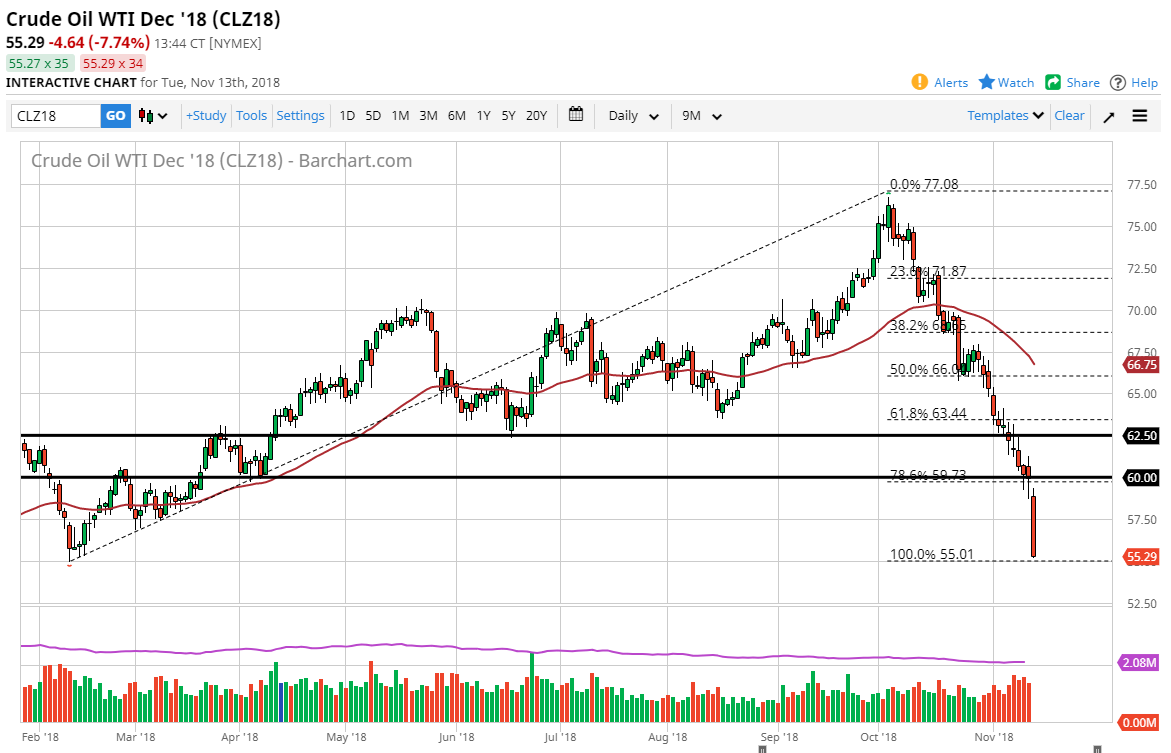Toggle the Watch status for CLZ18
The width and height of the screenshot is (1171, 753).
1005,82
